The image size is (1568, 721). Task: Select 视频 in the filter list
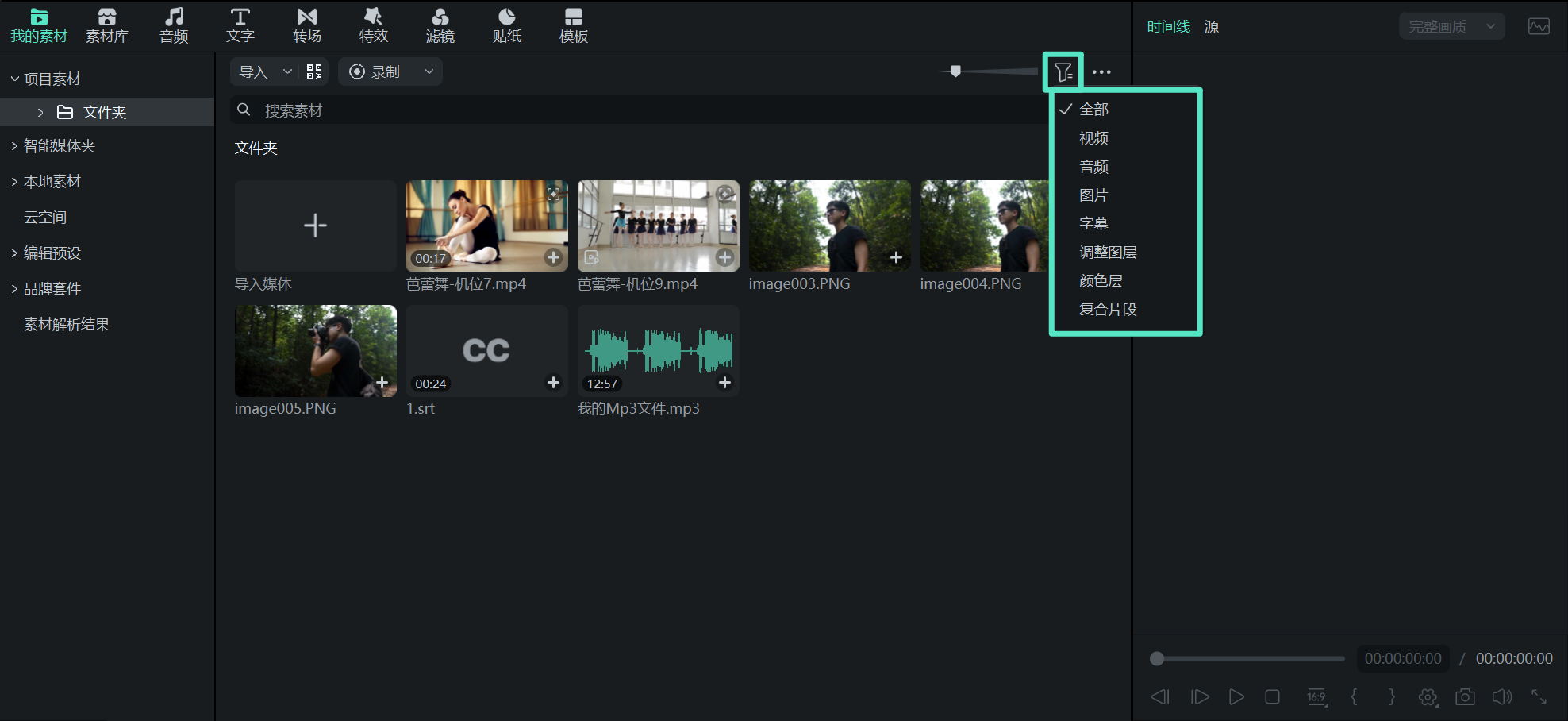[1093, 138]
